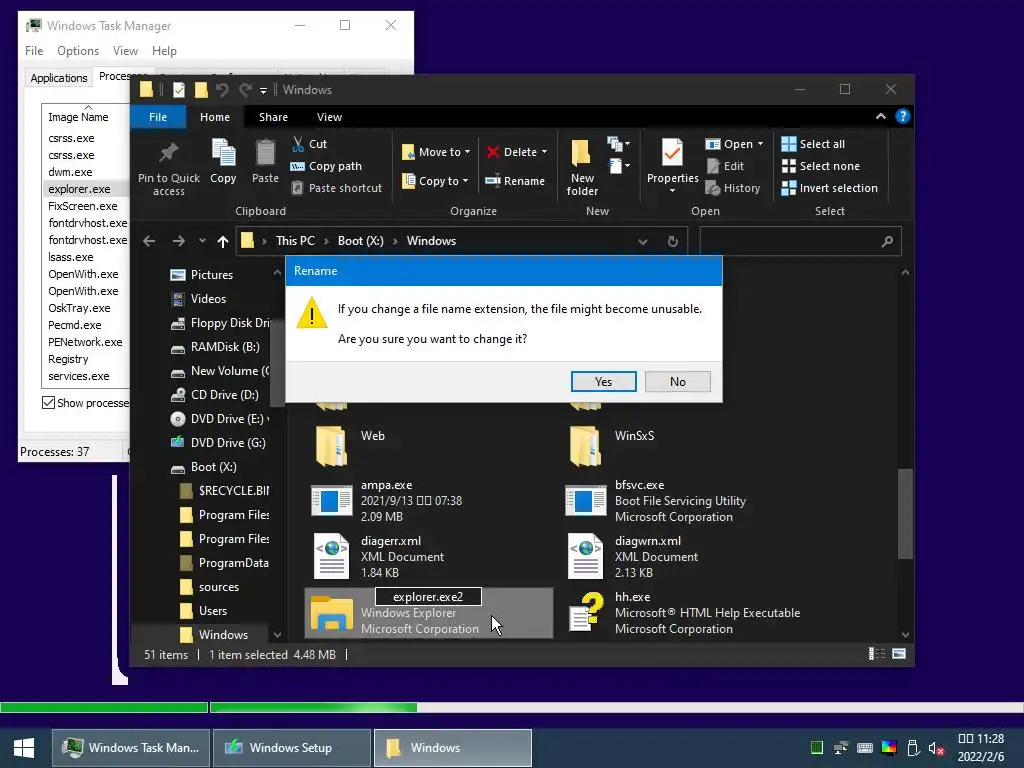Open the Copy to dropdown
Viewport: 1024px width, 768px height.
(x=435, y=181)
